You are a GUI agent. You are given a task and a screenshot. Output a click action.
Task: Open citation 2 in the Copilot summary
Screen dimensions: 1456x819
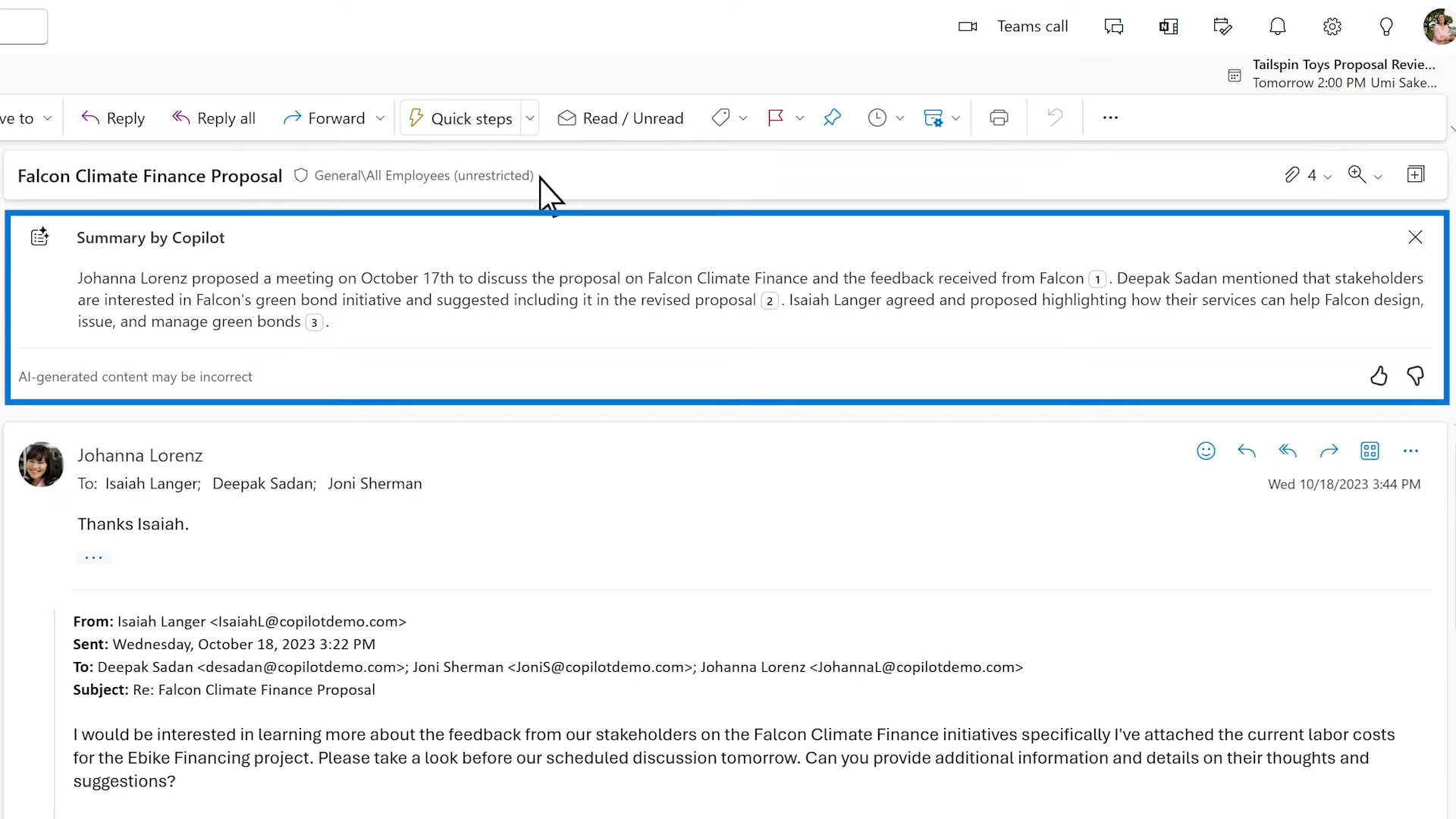click(x=769, y=300)
